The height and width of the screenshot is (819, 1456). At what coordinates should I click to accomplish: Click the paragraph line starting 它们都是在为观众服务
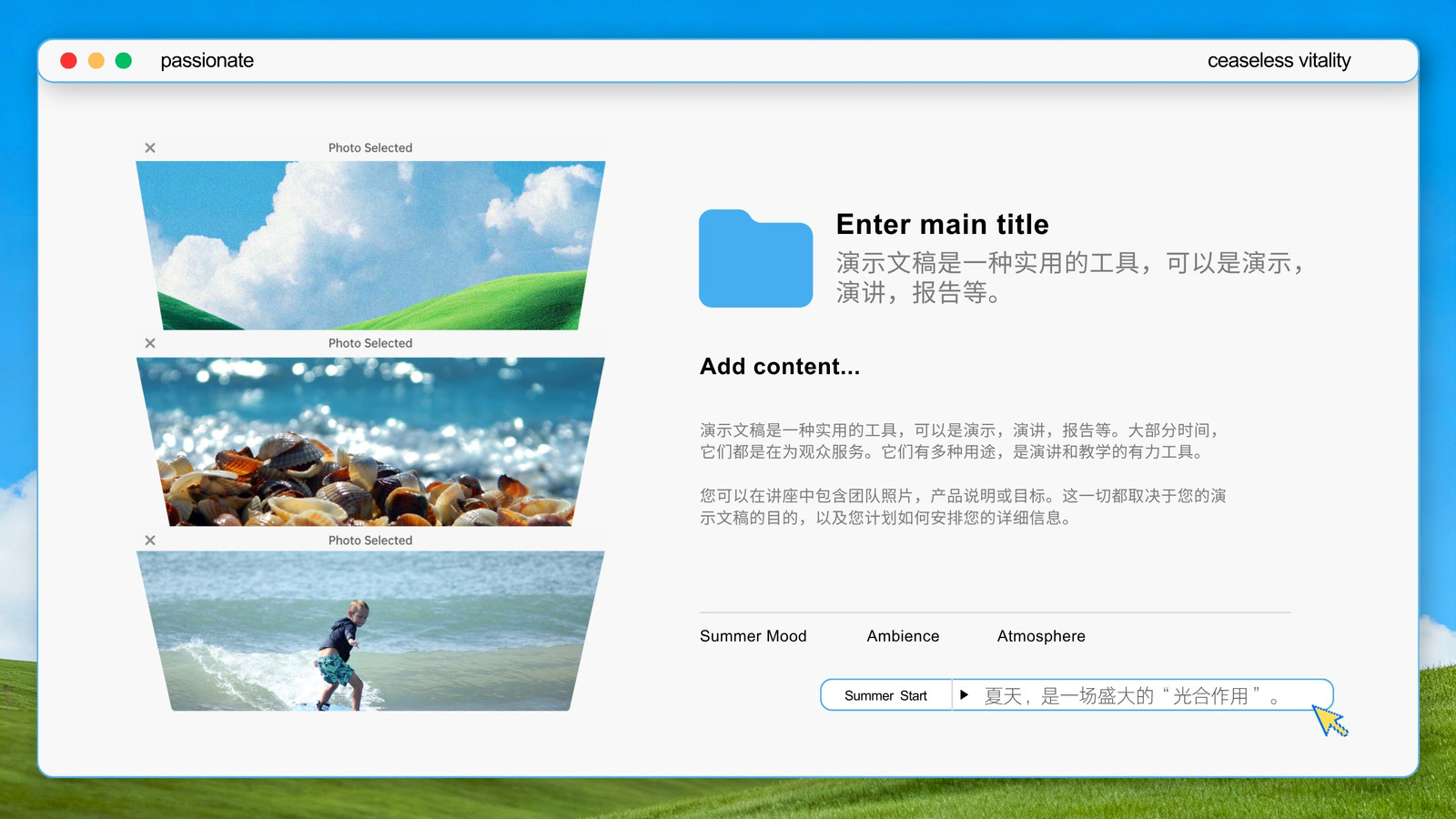[x=954, y=452]
